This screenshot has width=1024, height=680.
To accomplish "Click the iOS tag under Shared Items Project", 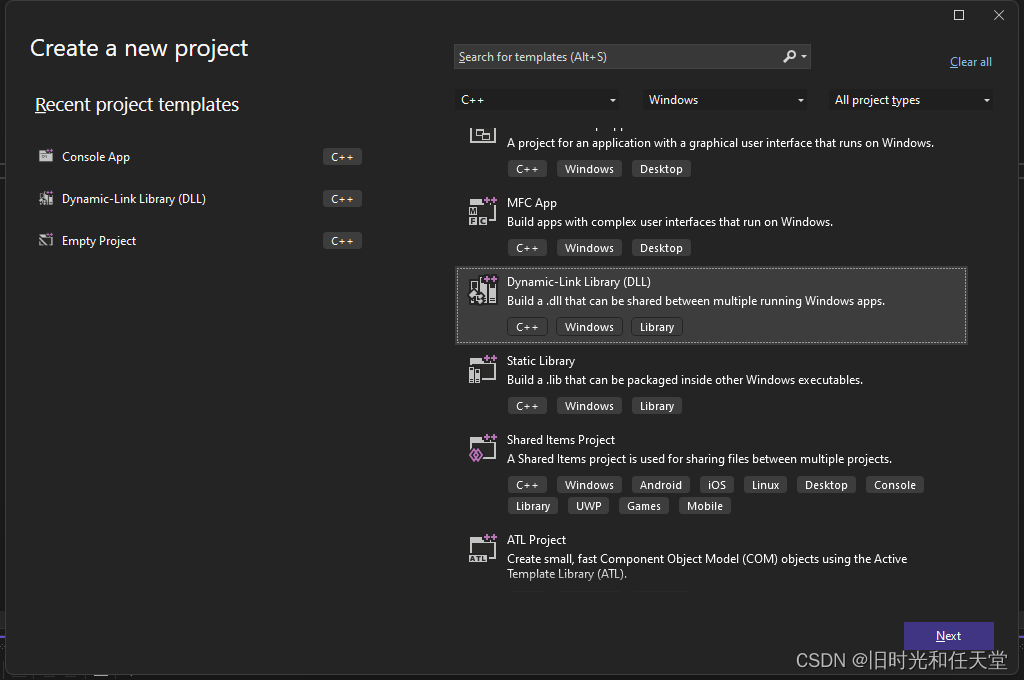I will click(x=716, y=485).
